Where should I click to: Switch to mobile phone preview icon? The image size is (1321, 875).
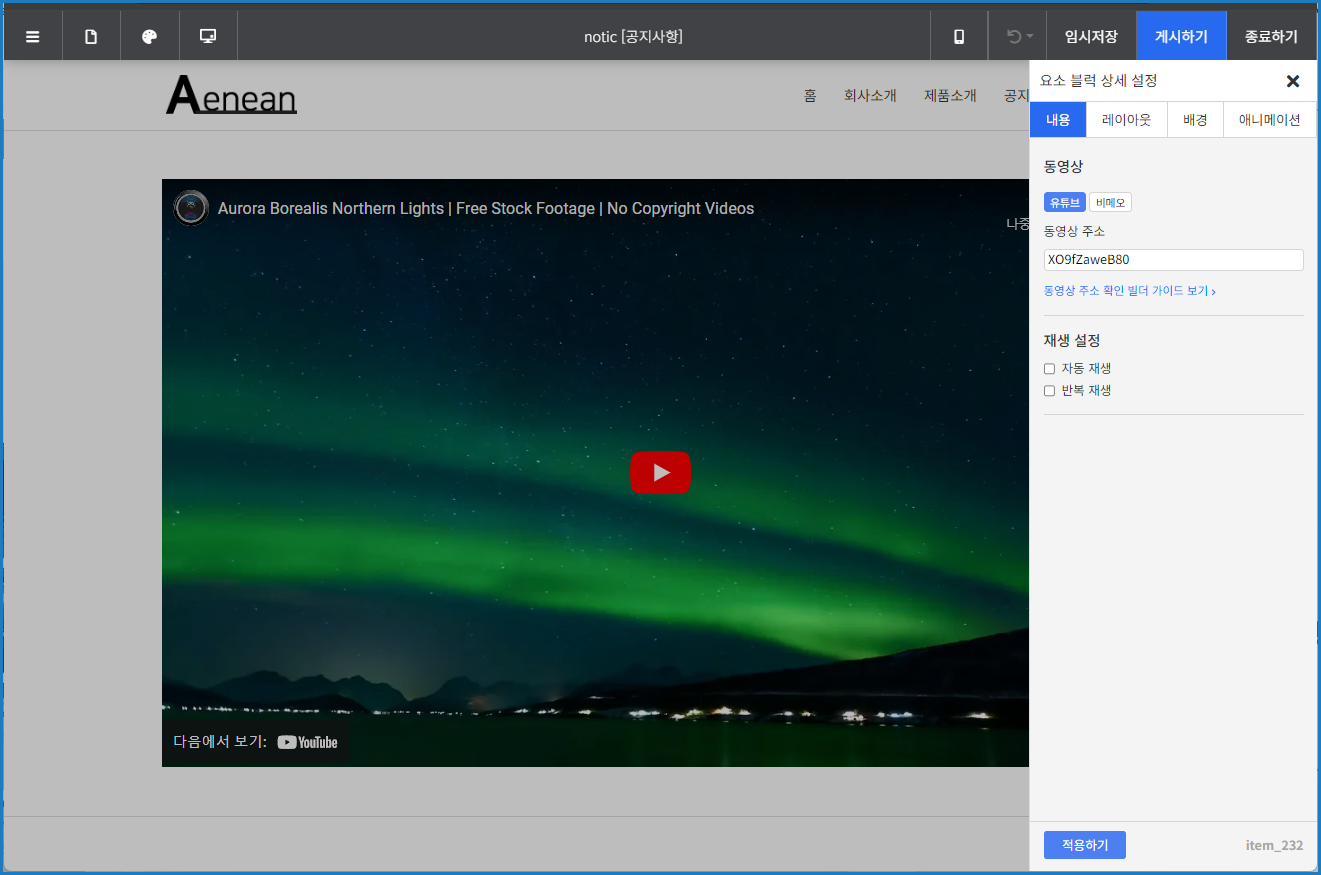tap(959, 37)
